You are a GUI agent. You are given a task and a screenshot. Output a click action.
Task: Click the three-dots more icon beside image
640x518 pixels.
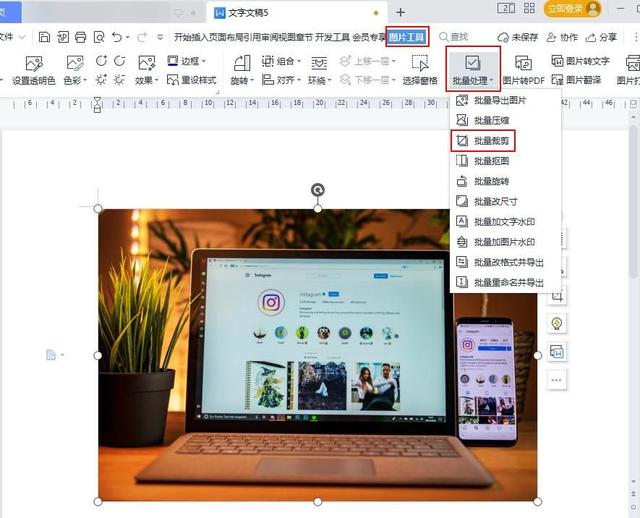557,380
